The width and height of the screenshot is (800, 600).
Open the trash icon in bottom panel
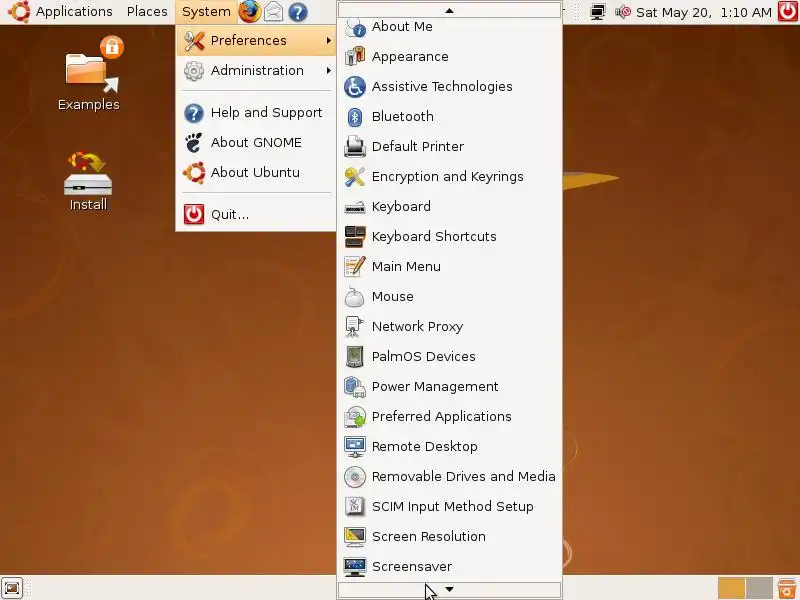point(787,588)
